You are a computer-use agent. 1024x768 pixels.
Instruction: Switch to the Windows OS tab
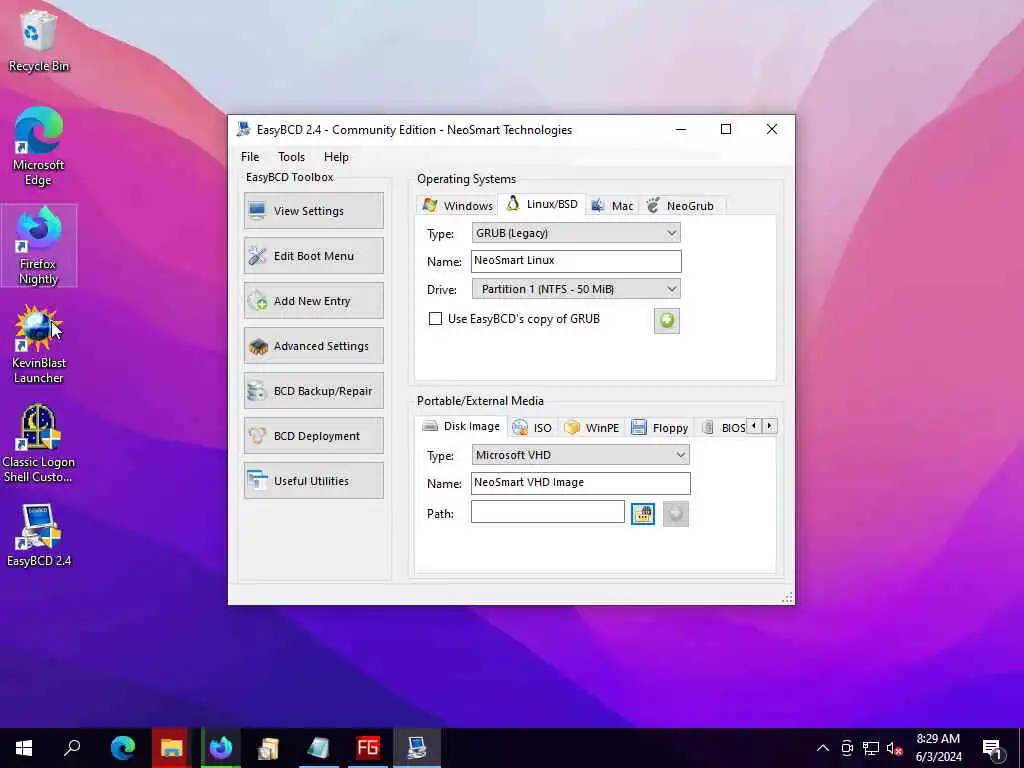457,206
